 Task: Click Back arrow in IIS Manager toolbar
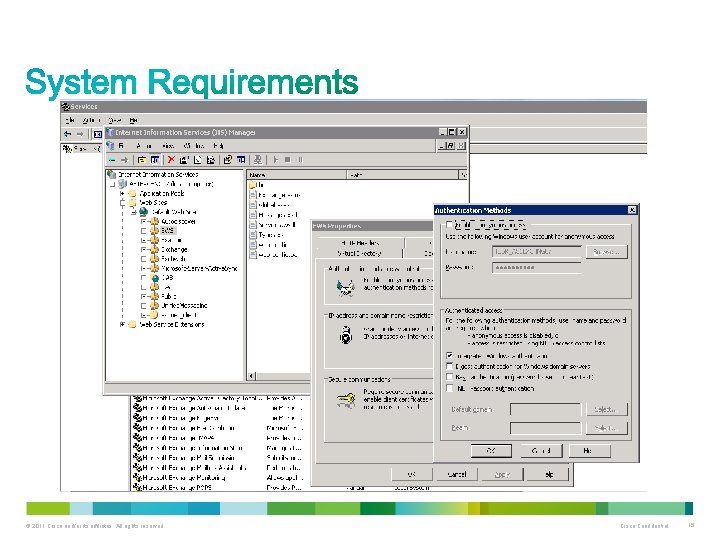point(112,160)
